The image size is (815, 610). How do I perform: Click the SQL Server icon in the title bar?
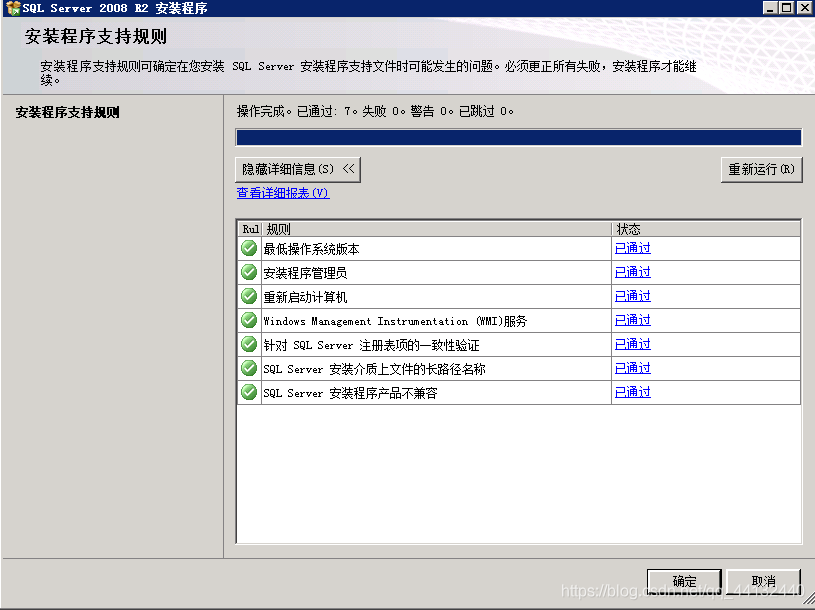(9, 7)
